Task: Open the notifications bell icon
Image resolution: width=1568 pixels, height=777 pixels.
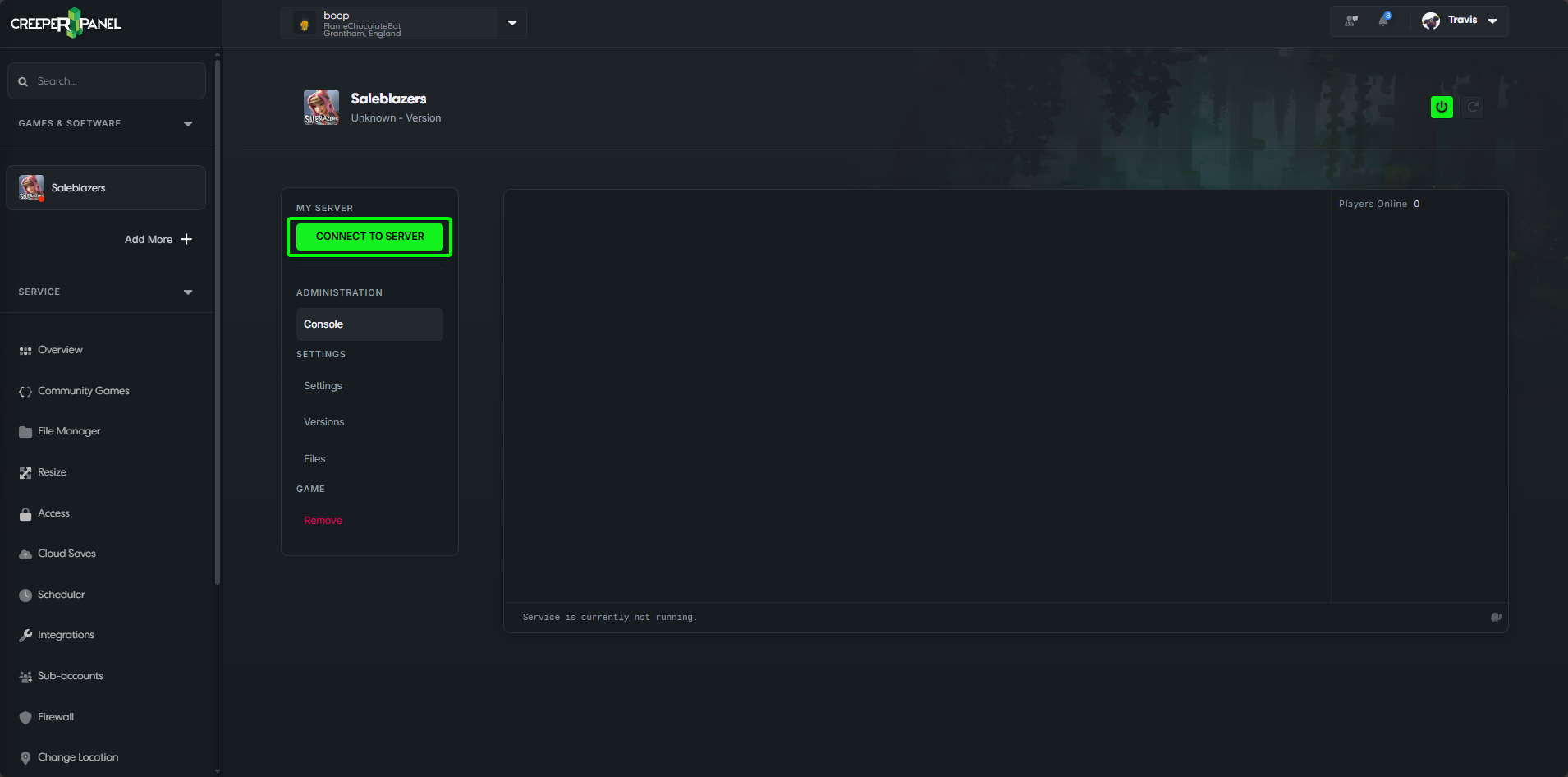Action: [1384, 20]
